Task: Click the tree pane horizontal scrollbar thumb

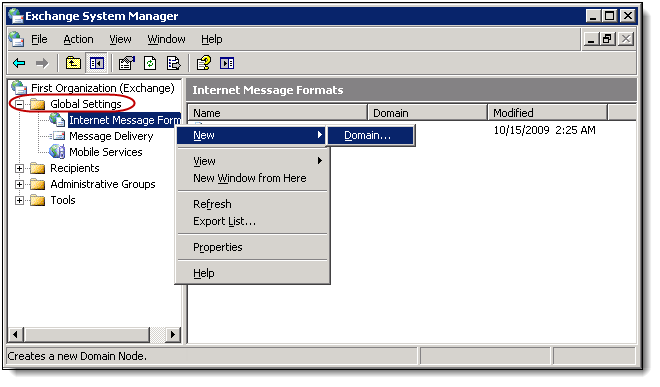Action: tap(87, 335)
